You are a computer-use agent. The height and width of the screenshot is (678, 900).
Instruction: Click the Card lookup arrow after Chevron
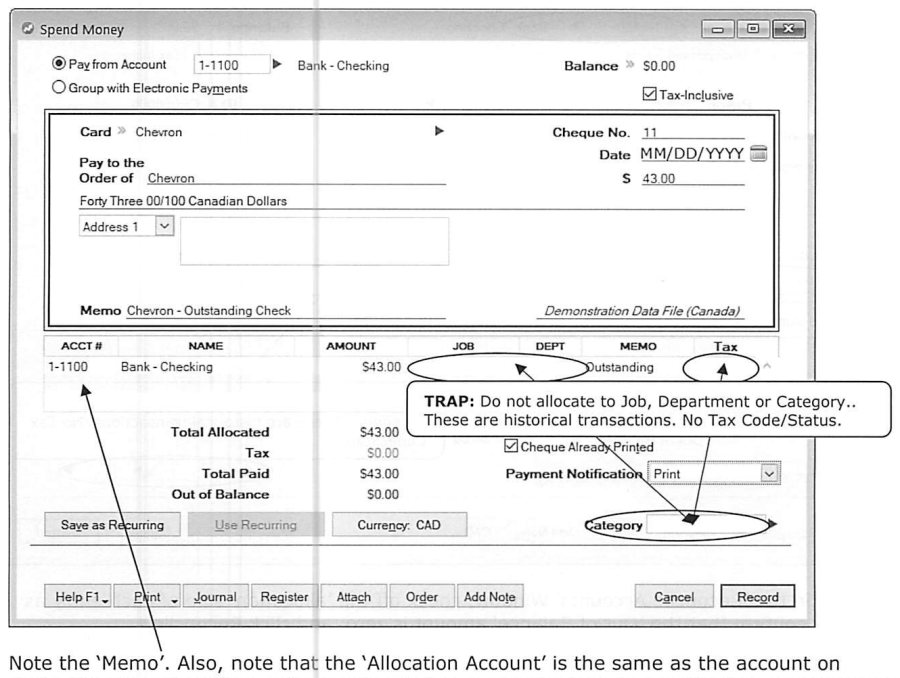pyautogui.click(x=439, y=131)
